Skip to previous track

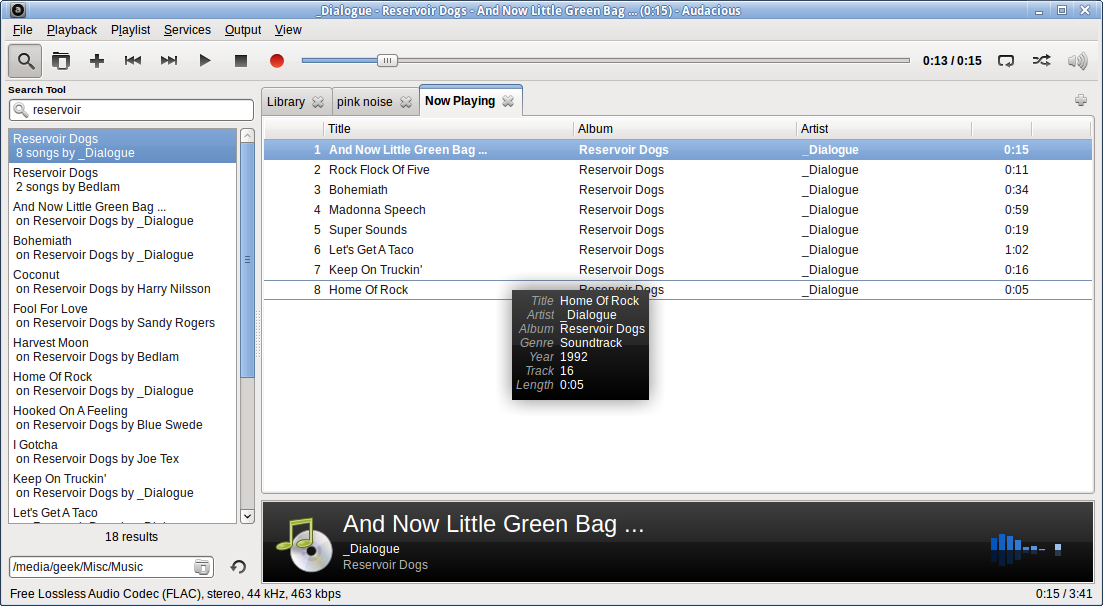(133, 61)
